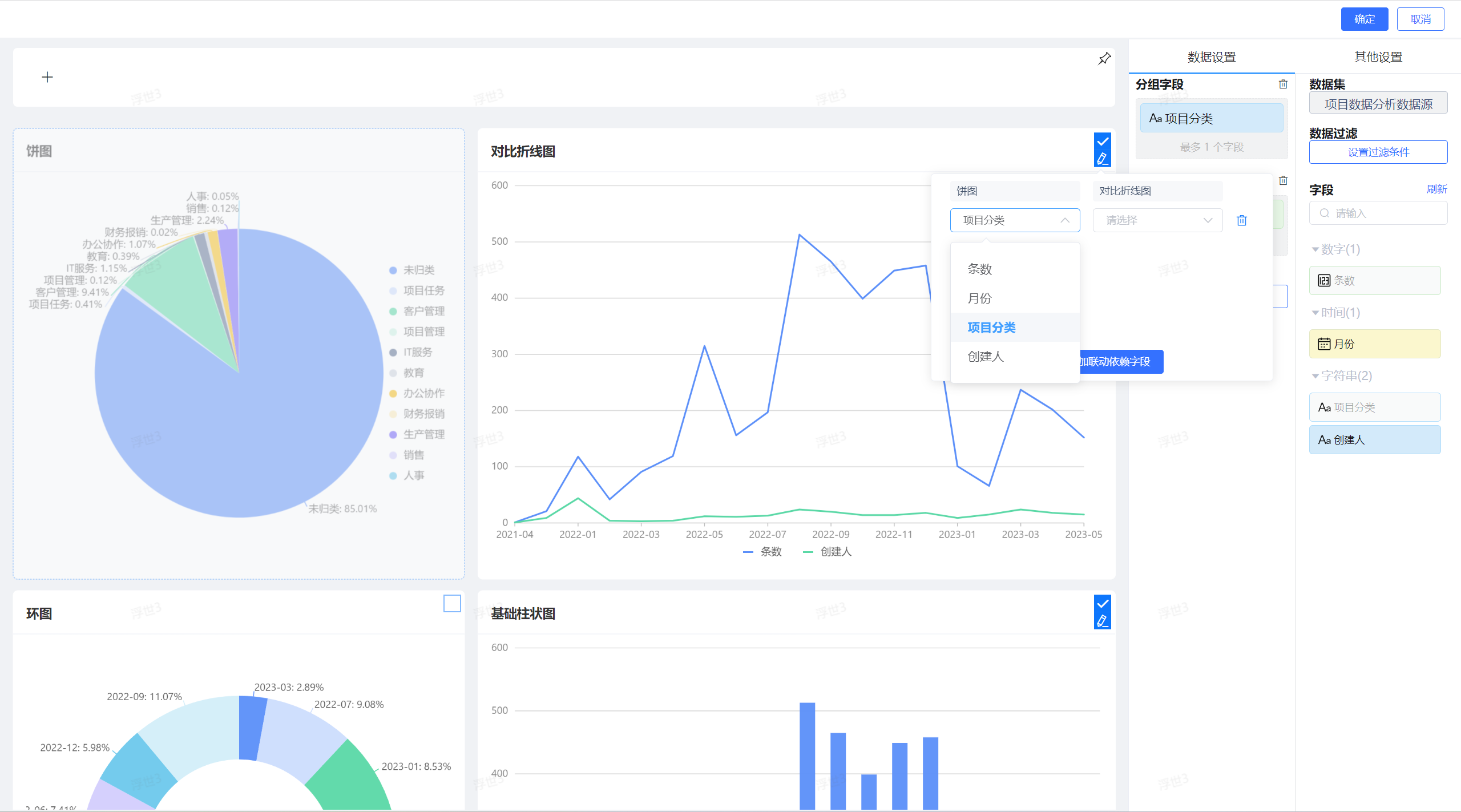Check the 环图 linkage checkbox
This screenshot has height=812, width=1461.
pos(452,604)
